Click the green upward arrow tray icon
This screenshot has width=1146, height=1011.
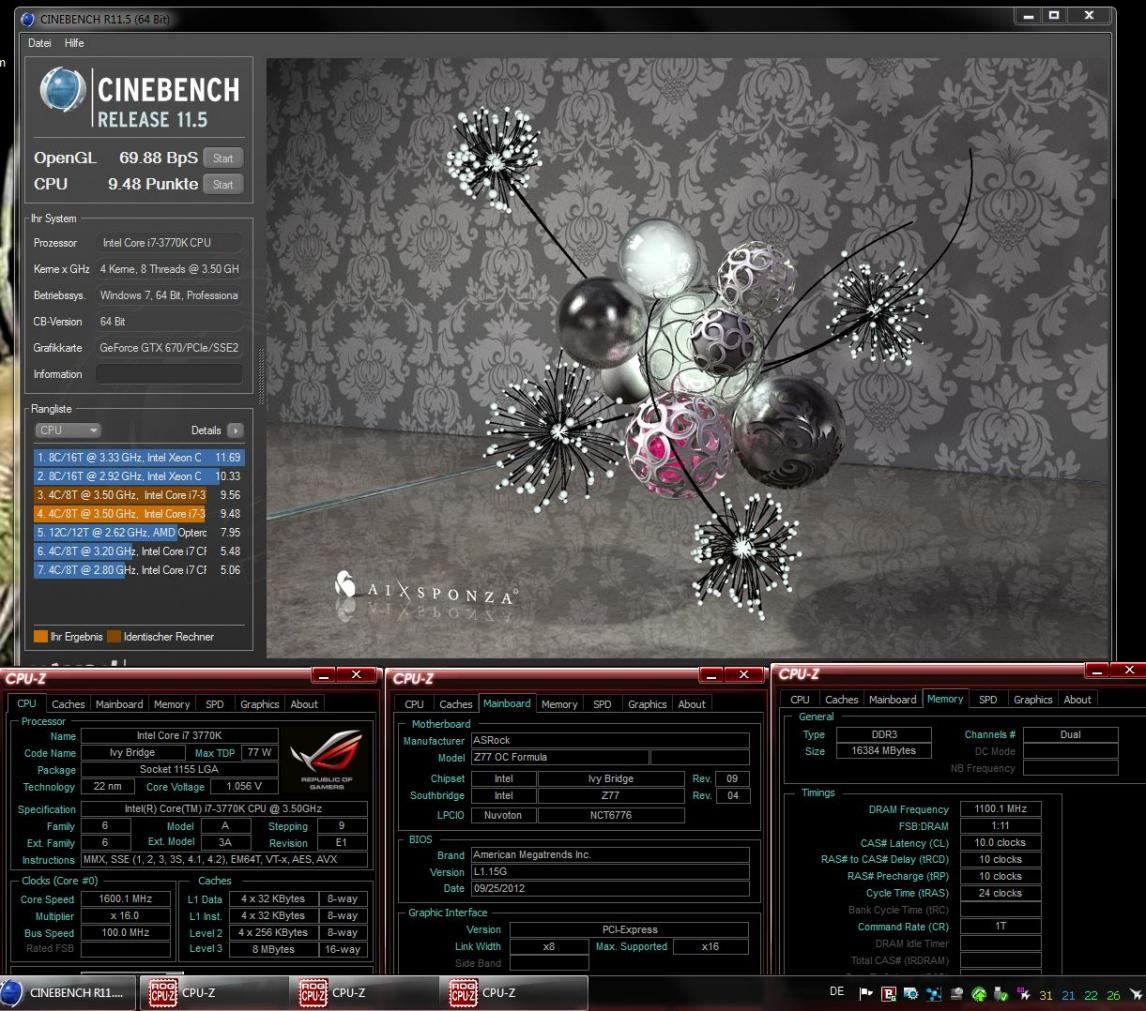pos(979,993)
